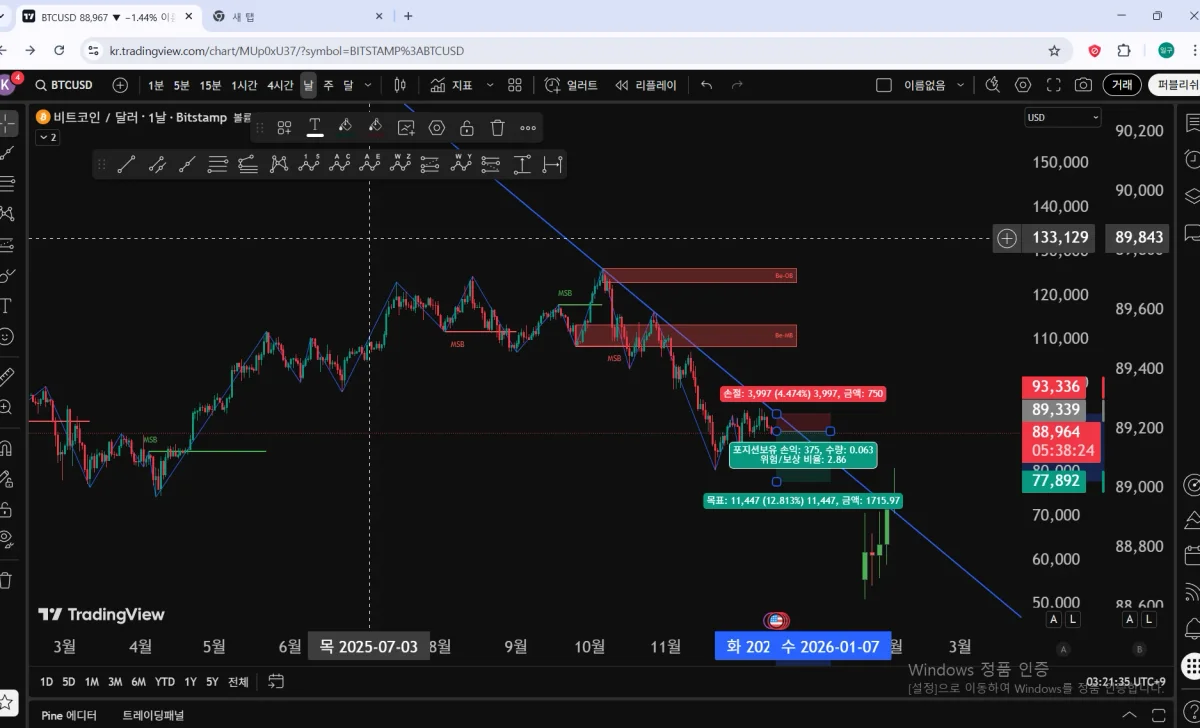Open the BTCUSD symbol search
This screenshot has width=1200, height=728.
click(x=65, y=85)
